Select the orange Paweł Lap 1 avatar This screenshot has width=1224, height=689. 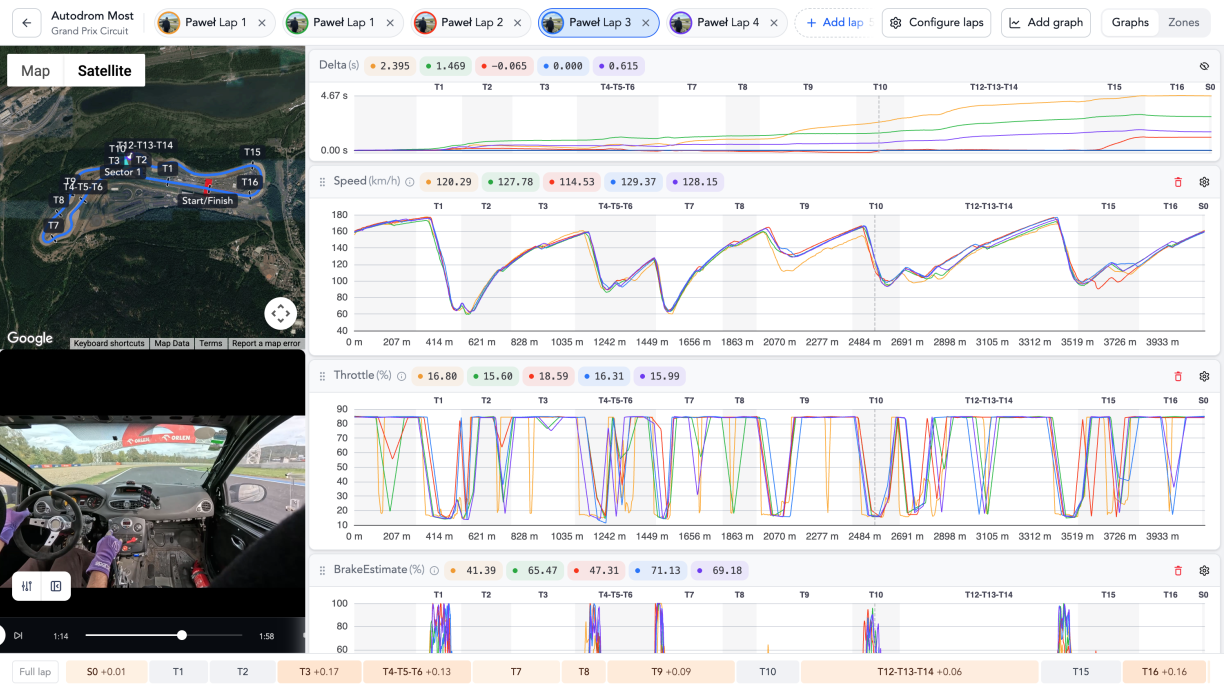[x=169, y=22]
